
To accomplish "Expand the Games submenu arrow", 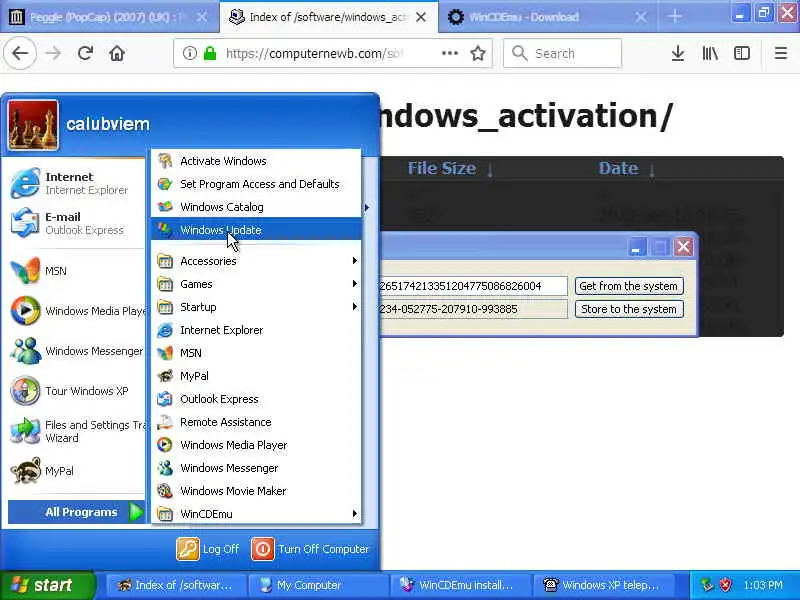I will click(x=355, y=284).
